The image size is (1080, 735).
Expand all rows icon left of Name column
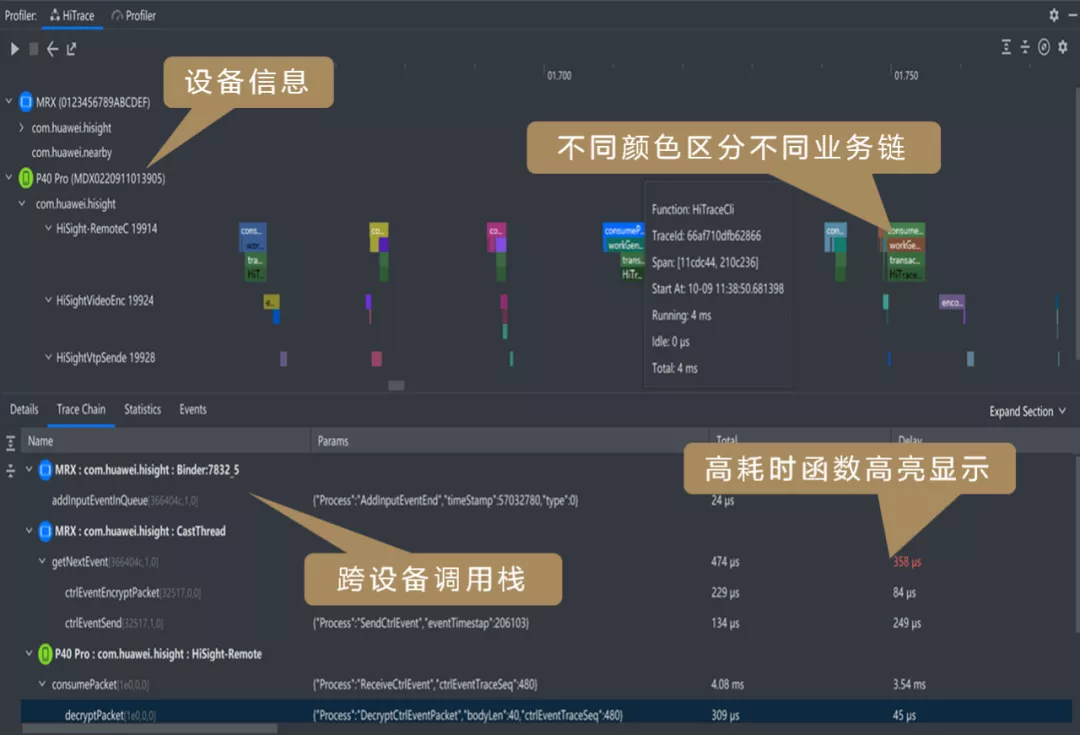(10, 442)
